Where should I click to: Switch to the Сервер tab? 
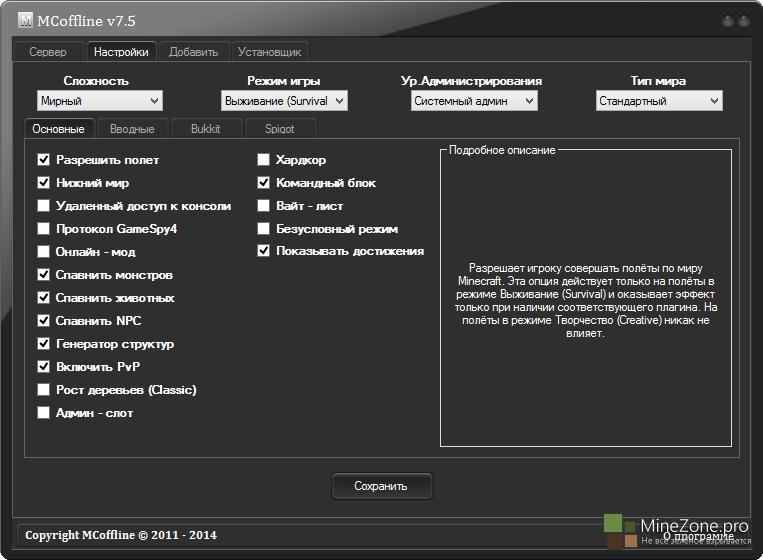[x=48, y=52]
